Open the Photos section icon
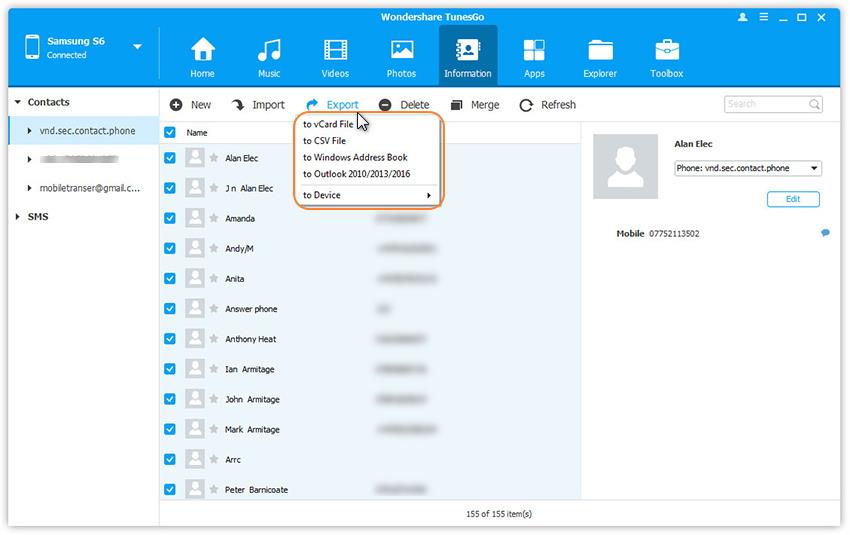This screenshot has width=850, height=535. [402, 51]
